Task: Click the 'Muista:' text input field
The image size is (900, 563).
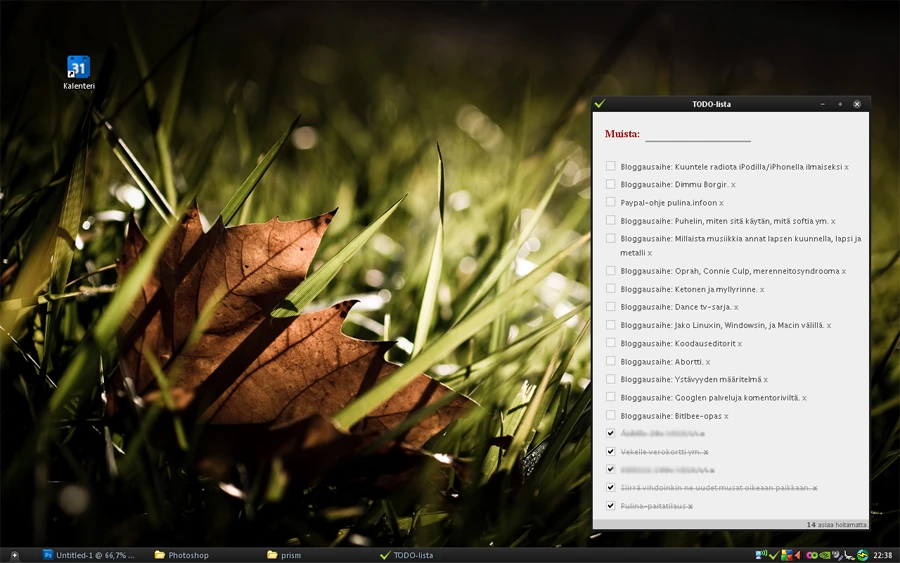Action: click(x=697, y=134)
